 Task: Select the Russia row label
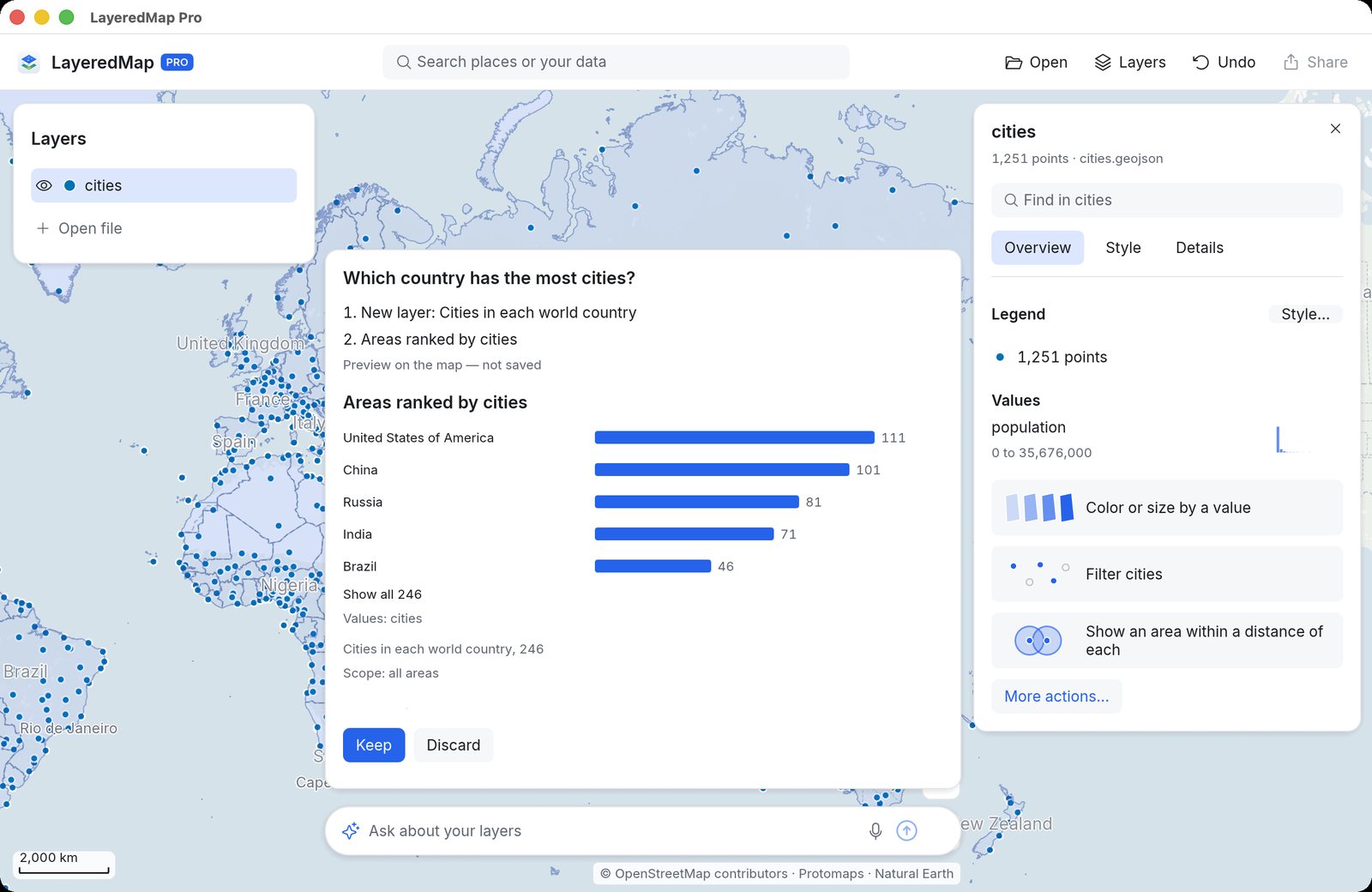pyautogui.click(x=363, y=502)
